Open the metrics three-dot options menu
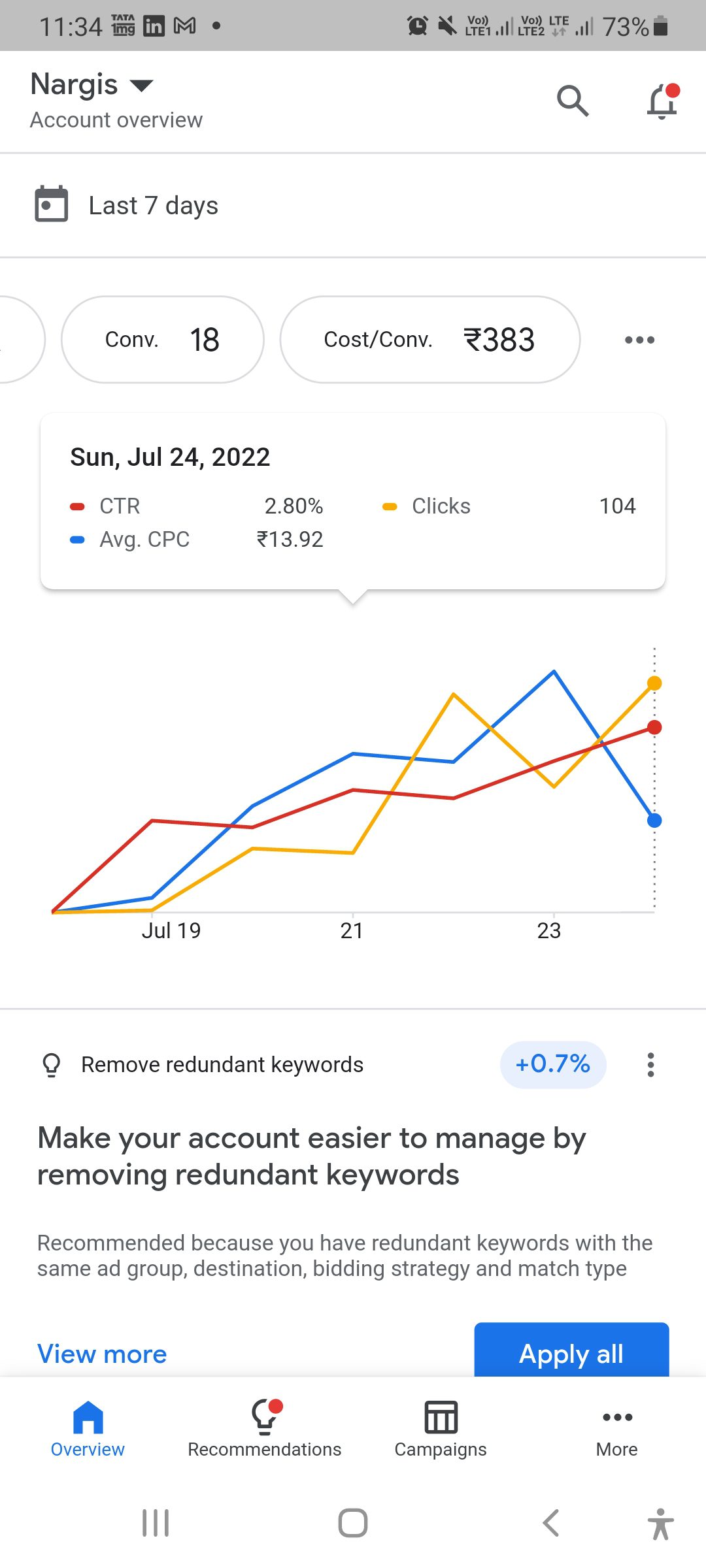 (x=639, y=340)
